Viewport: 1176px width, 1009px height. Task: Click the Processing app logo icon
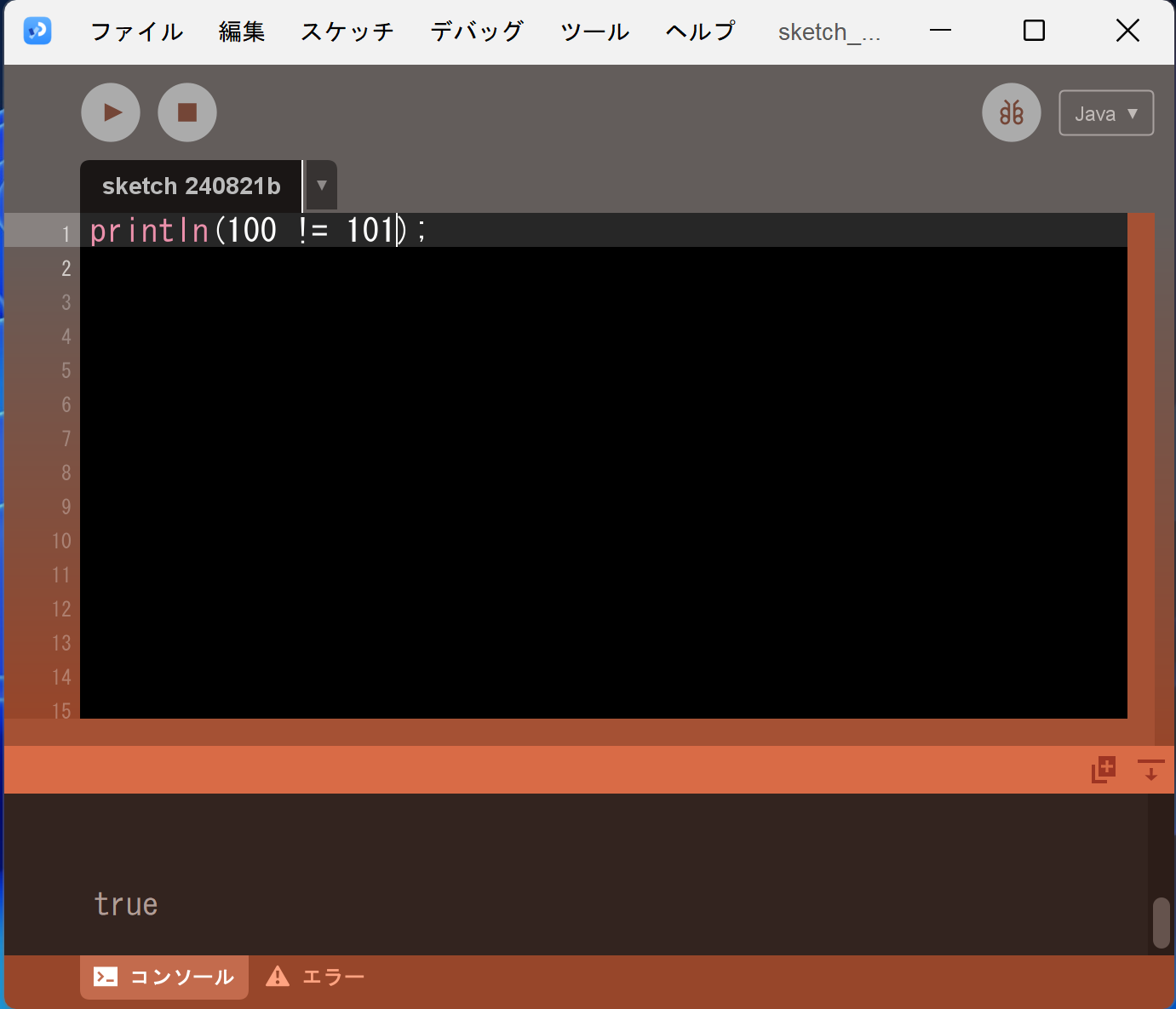coord(37,31)
